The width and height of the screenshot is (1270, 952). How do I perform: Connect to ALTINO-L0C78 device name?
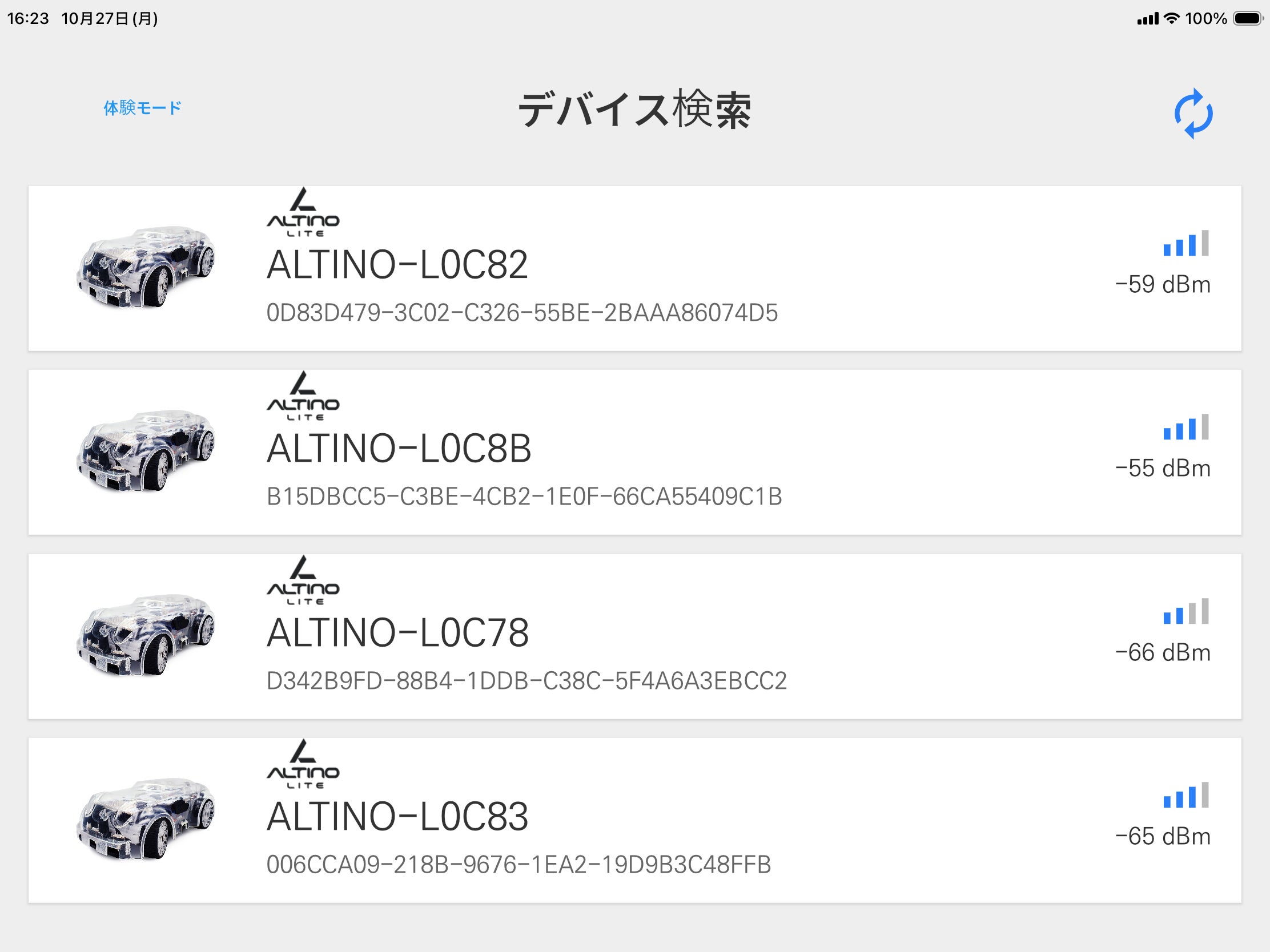(x=397, y=632)
